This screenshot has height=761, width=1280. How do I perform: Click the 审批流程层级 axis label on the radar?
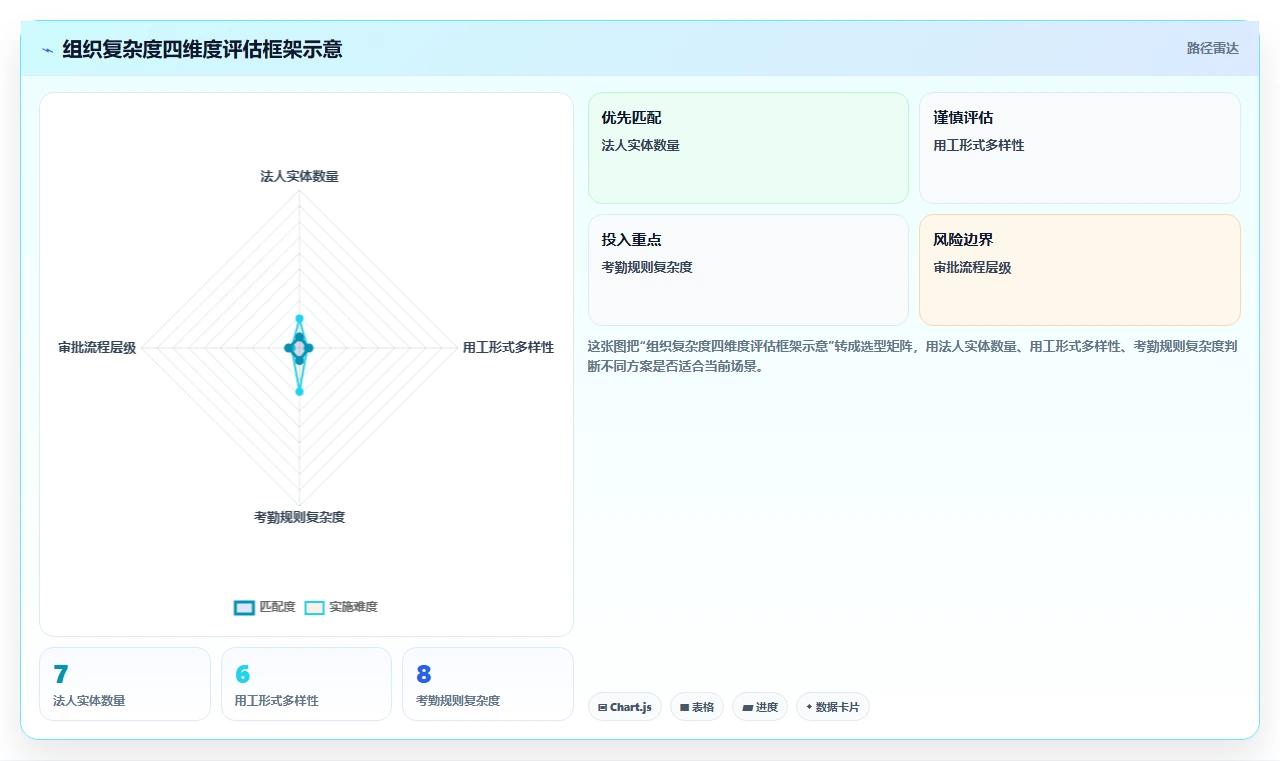pos(97,347)
